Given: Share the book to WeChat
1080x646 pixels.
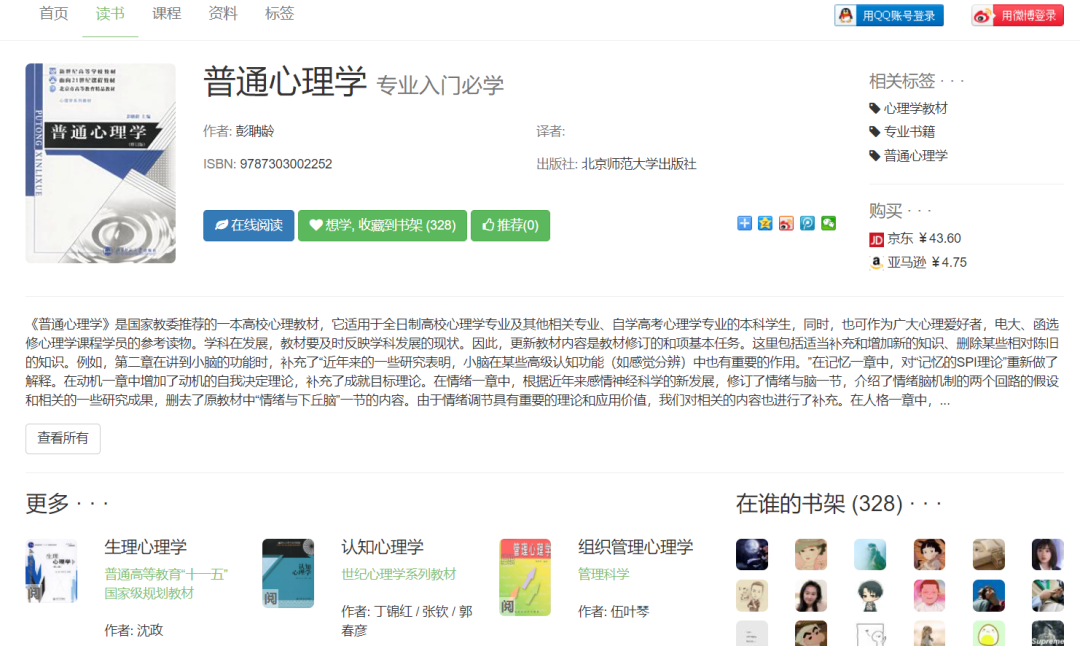Looking at the screenshot, I should (828, 224).
